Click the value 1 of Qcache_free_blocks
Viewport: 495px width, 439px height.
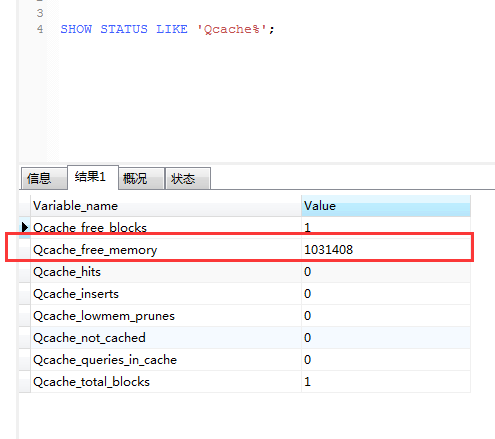[386, 227]
